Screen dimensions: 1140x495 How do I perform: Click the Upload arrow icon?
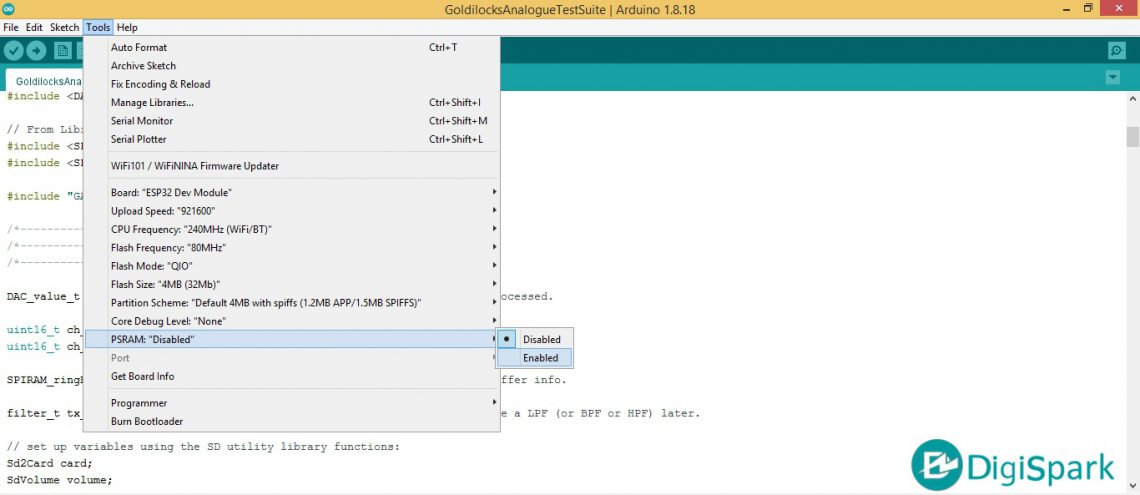tap(37, 51)
